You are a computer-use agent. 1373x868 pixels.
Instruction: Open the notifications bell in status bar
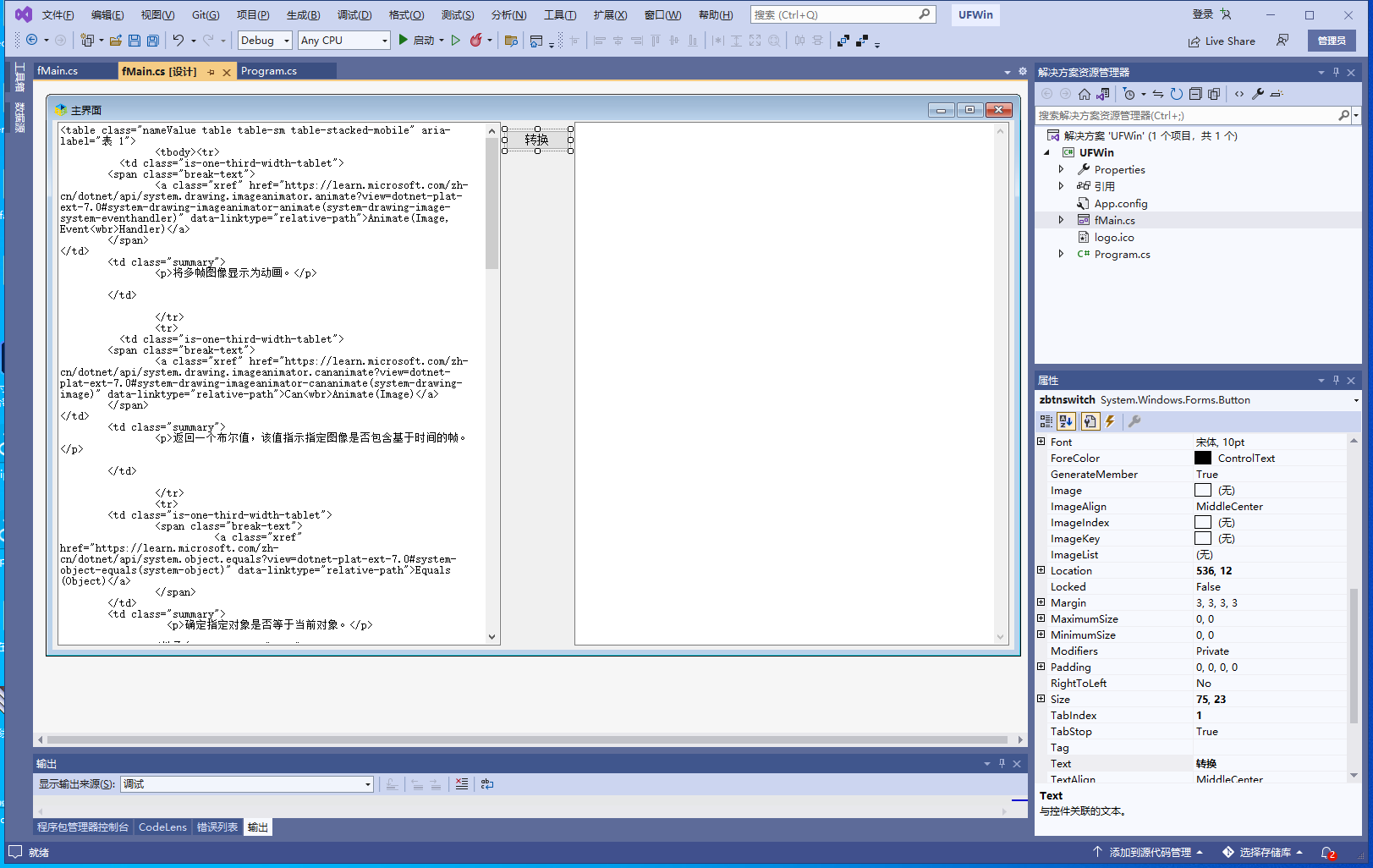pyautogui.click(x=1328, y=853)
